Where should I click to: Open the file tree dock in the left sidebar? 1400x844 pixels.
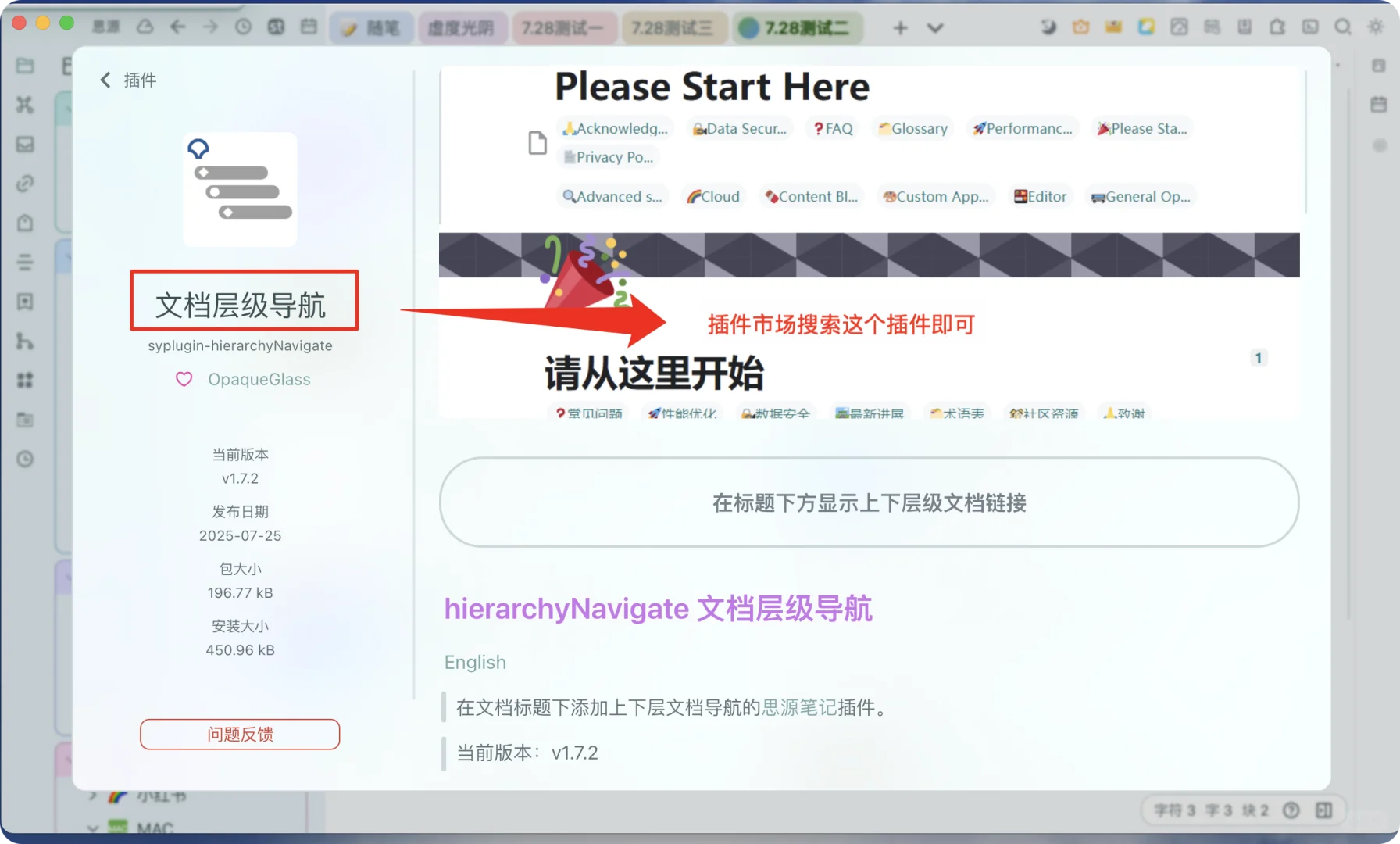[24, 66]
